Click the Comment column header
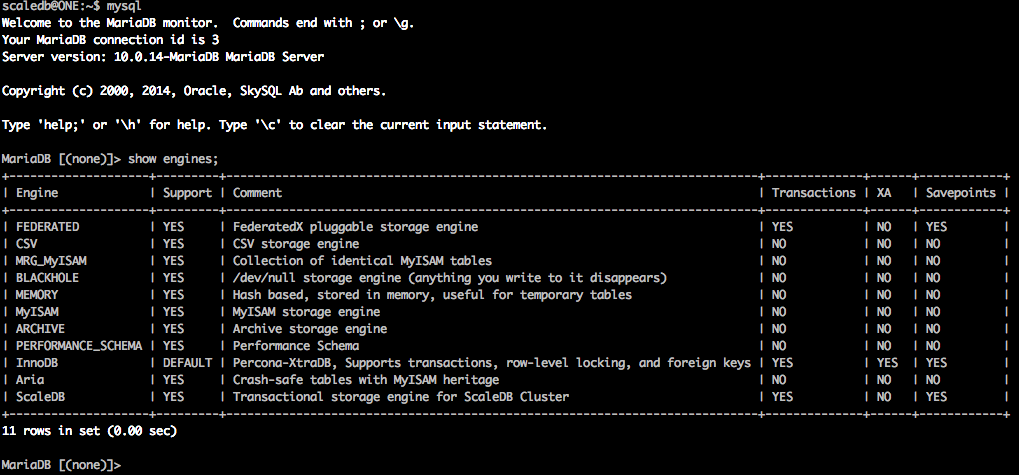Image resolution: width=1019 pixels, height=475 pixels. [x=257, y=193]
